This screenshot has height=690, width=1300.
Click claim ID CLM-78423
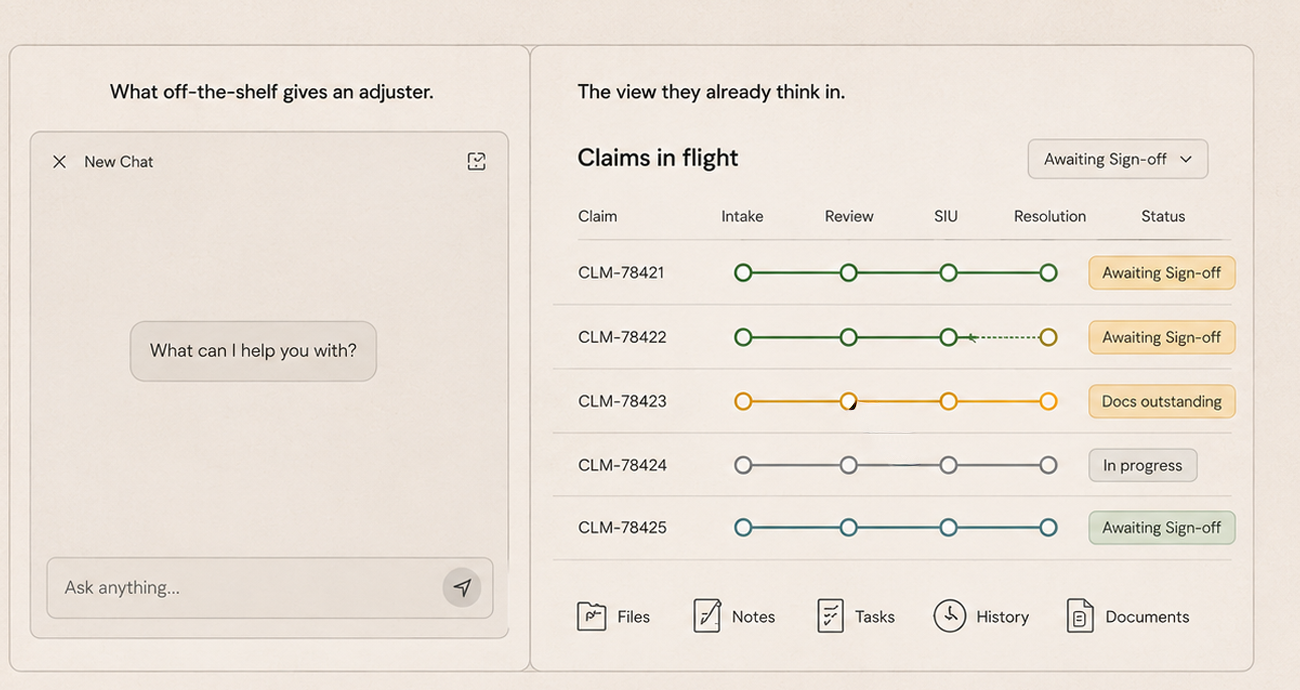point(622,401)
